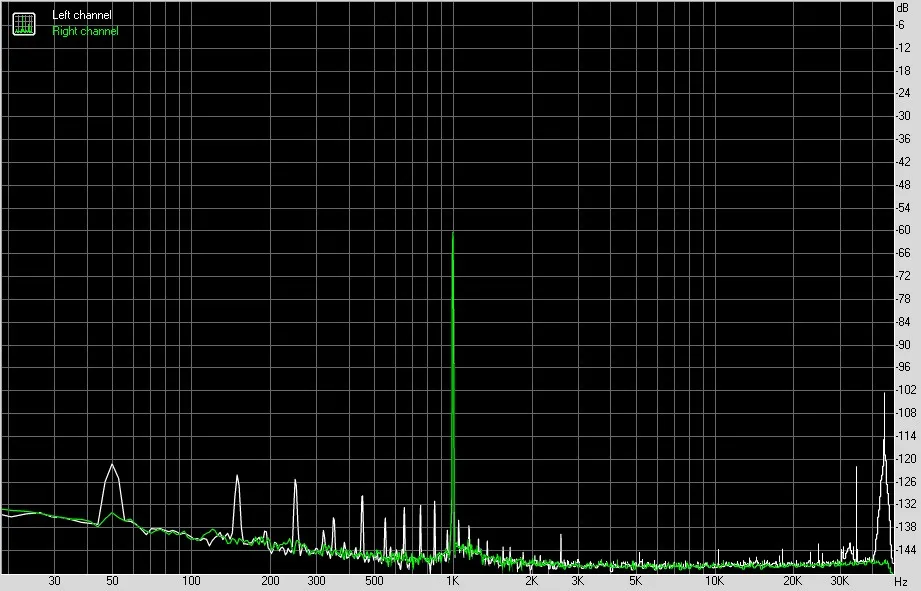The width and height of the screenshot is (921, 591).
Task: Click the -60 dB scale label
Action: pyautogui.click(x=903, y=230)
